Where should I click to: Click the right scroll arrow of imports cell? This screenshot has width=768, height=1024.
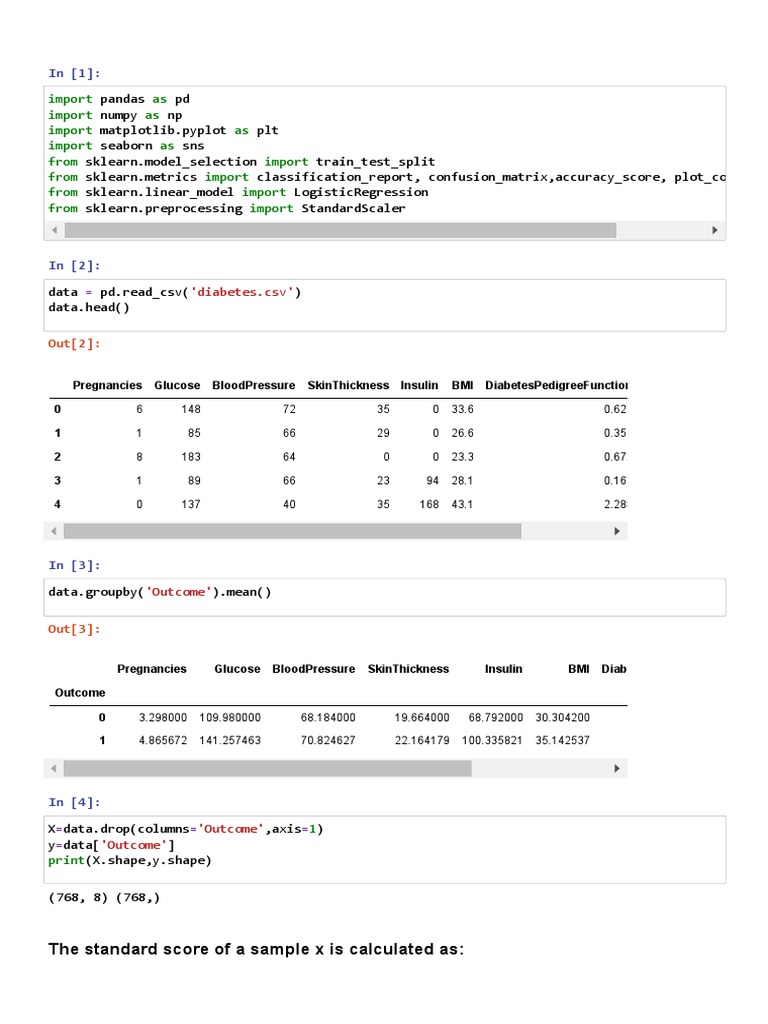[x=715, y=230]
